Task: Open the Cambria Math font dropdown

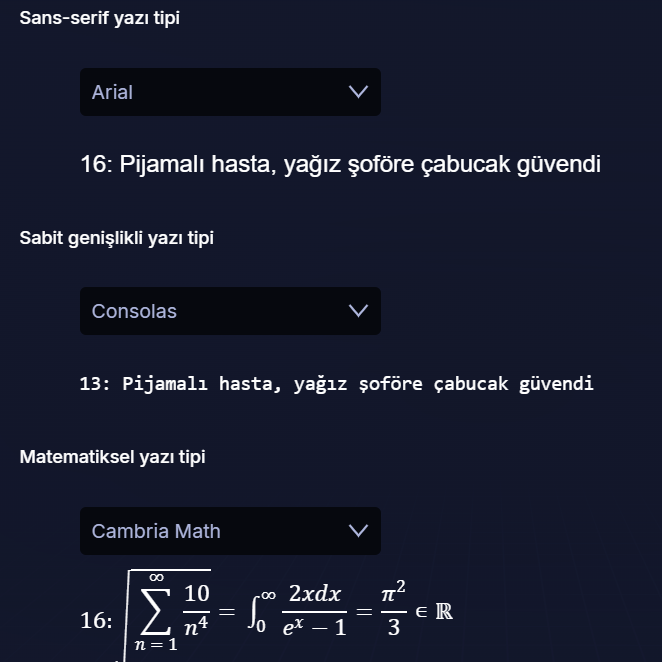Action: pos(229,531)
